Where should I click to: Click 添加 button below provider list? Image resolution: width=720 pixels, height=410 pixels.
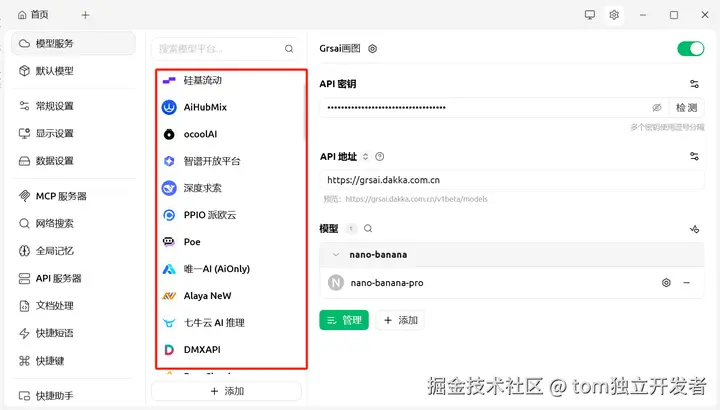(226, 391)
